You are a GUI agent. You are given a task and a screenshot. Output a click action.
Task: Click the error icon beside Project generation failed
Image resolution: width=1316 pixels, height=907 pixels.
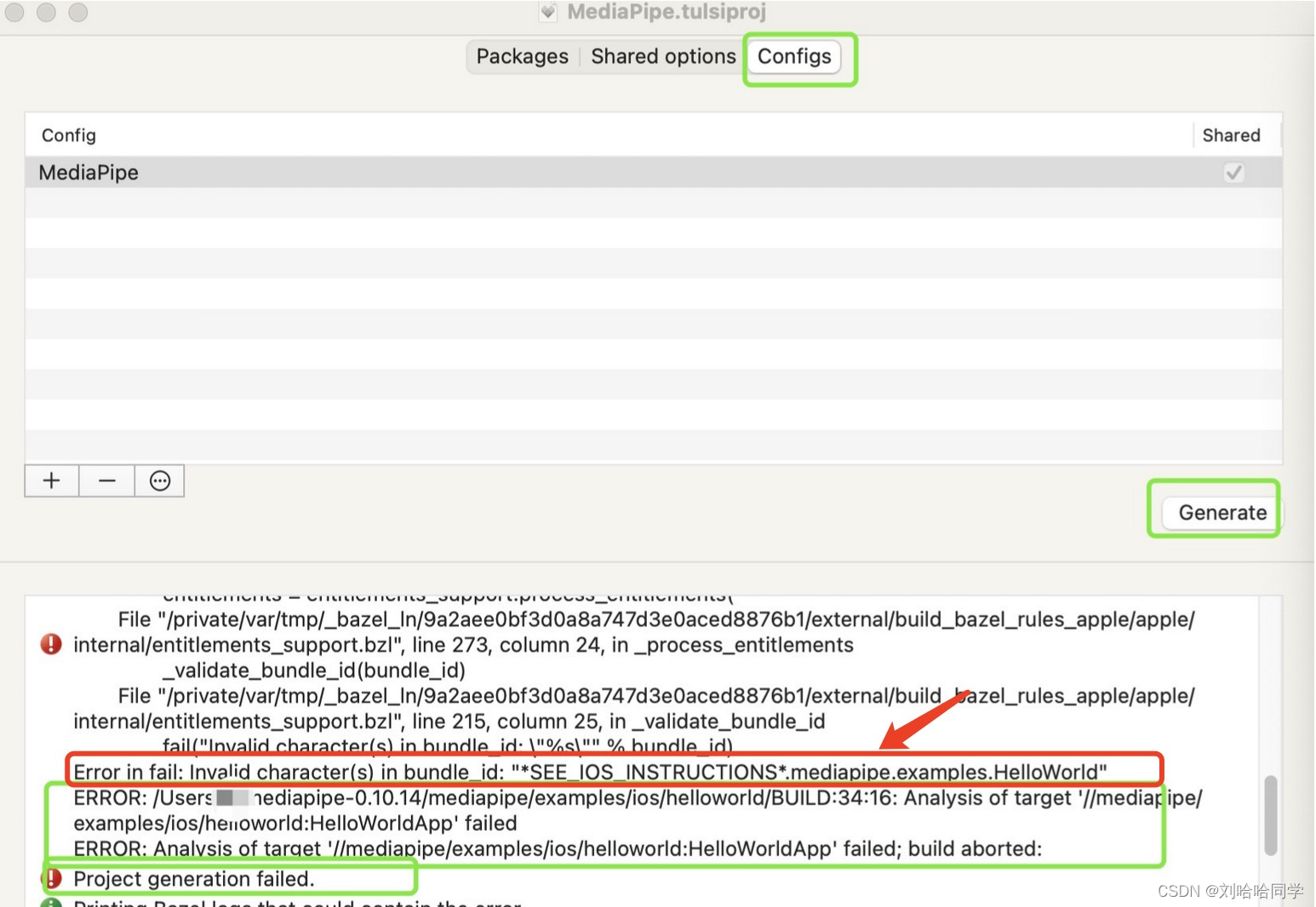[51, 878]
